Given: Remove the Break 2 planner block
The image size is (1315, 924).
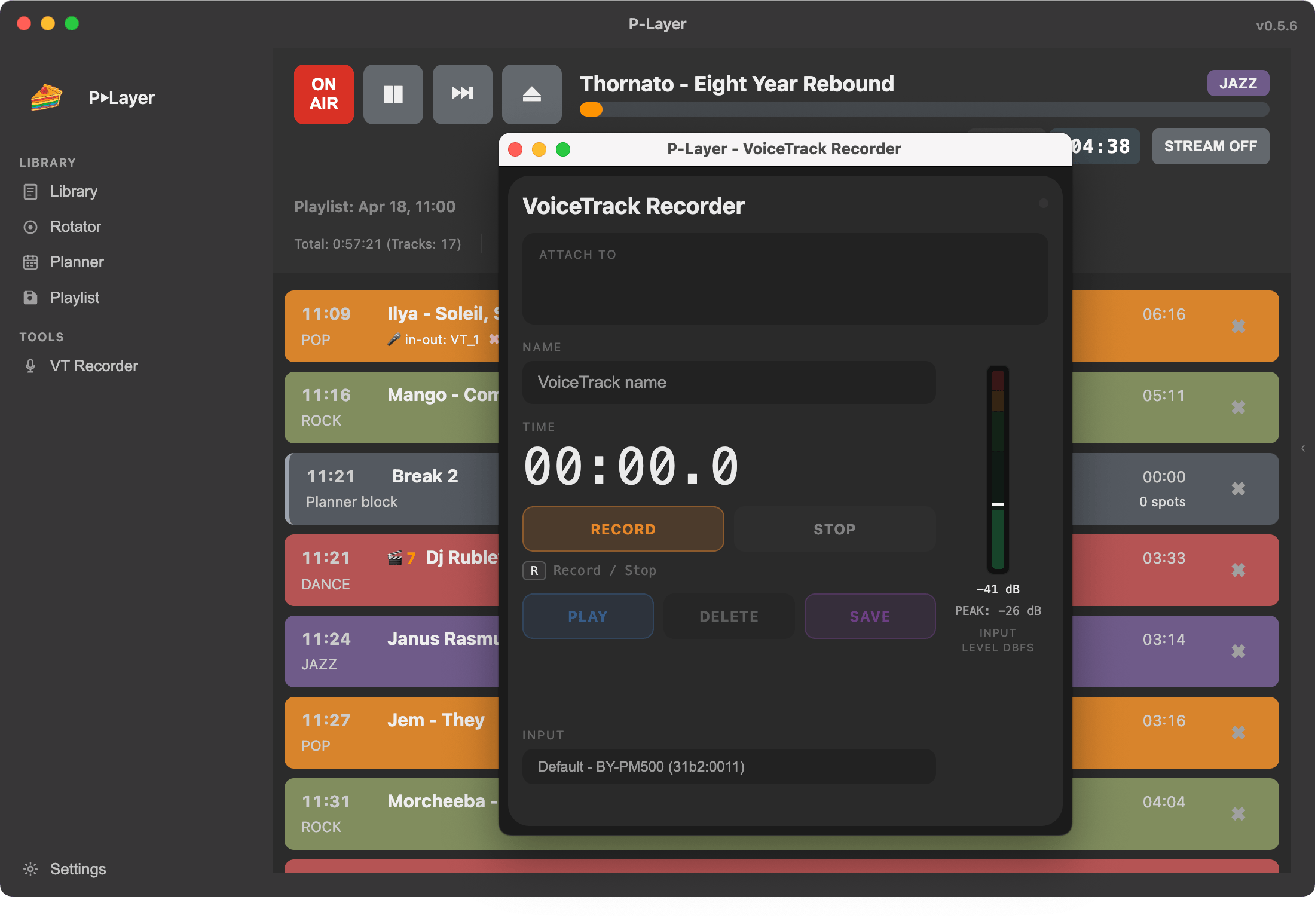Looking at the screenshot, I should (1238, 489).
